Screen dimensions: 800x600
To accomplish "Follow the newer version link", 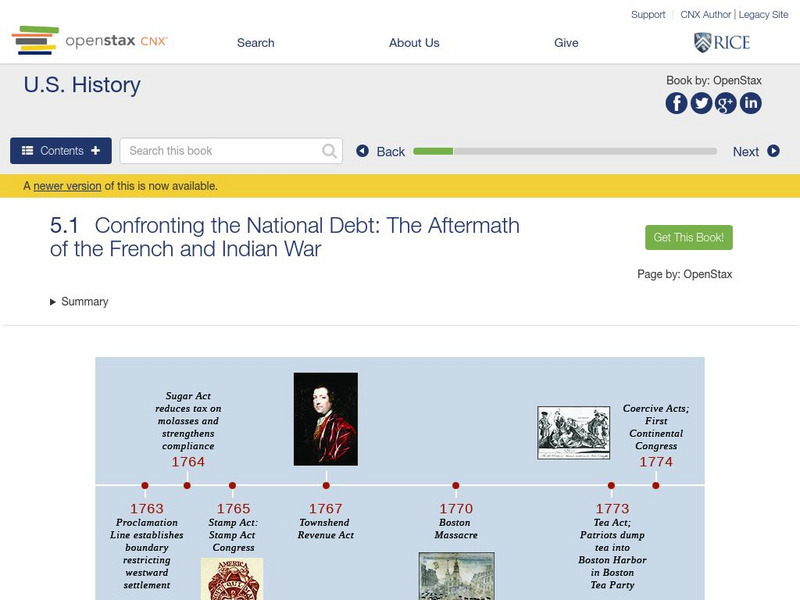I will [x=67, y=186].
